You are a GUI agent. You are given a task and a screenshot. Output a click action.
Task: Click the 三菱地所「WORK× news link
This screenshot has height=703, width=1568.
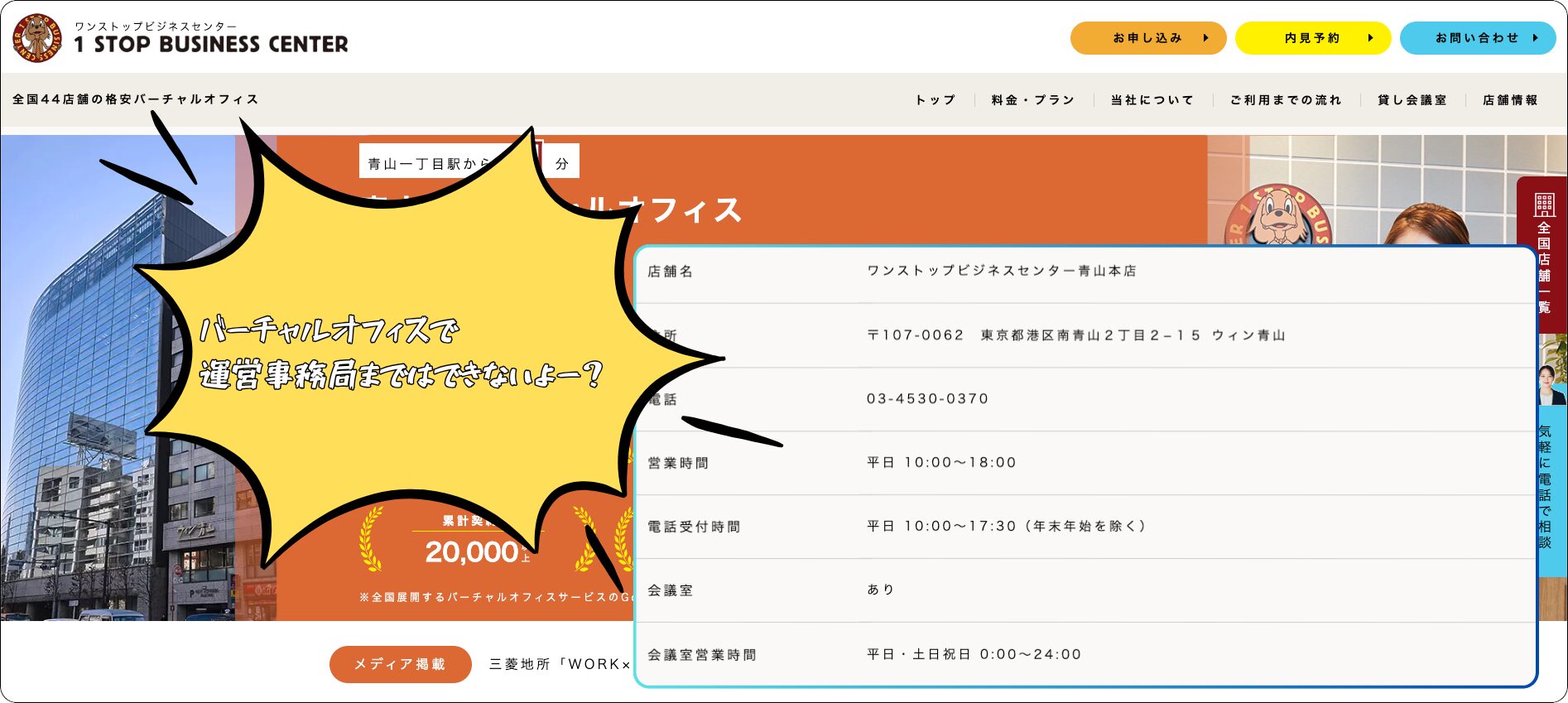[x=560, y=664]
